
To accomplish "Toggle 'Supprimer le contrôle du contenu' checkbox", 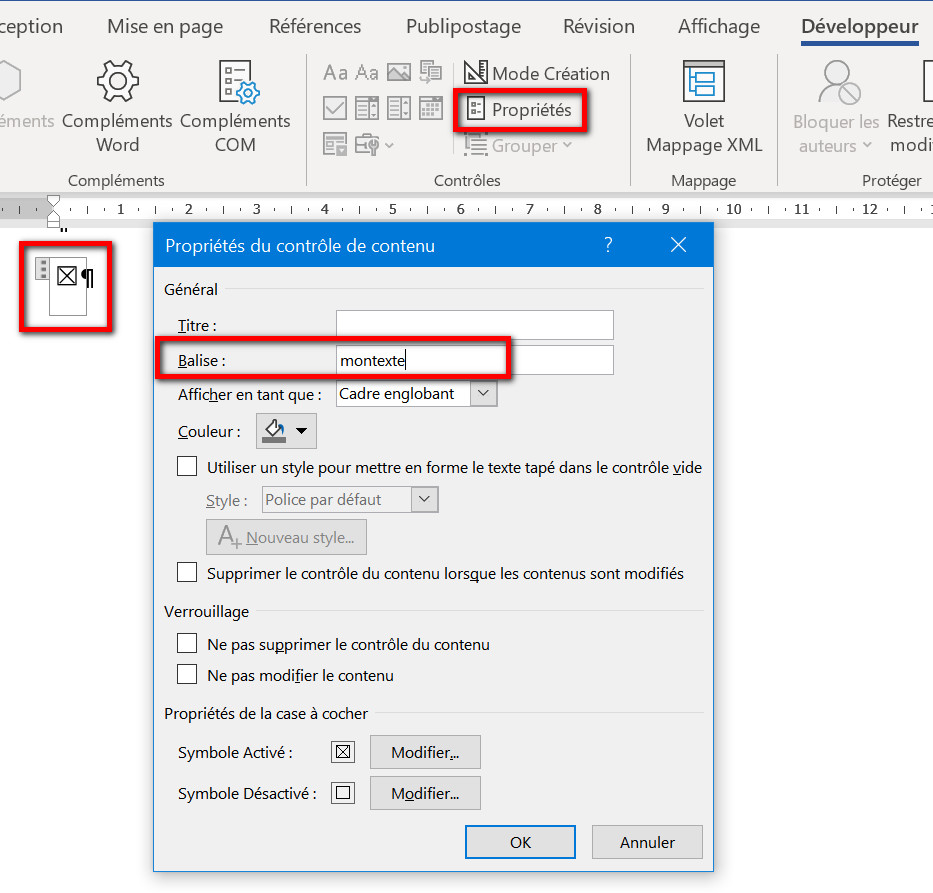I will pos(187,573).
